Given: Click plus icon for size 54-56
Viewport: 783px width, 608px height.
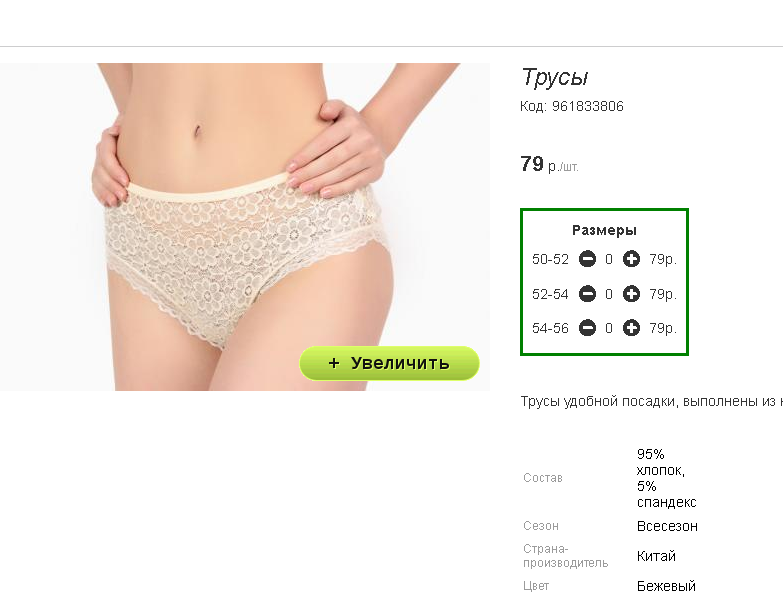Looking at the screenshot, I should pos(631,328).
